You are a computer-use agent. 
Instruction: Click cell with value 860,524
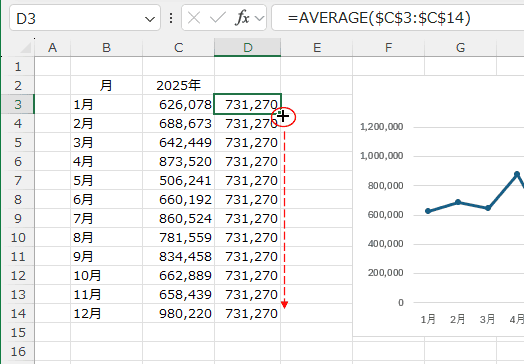tap(178, 219)
